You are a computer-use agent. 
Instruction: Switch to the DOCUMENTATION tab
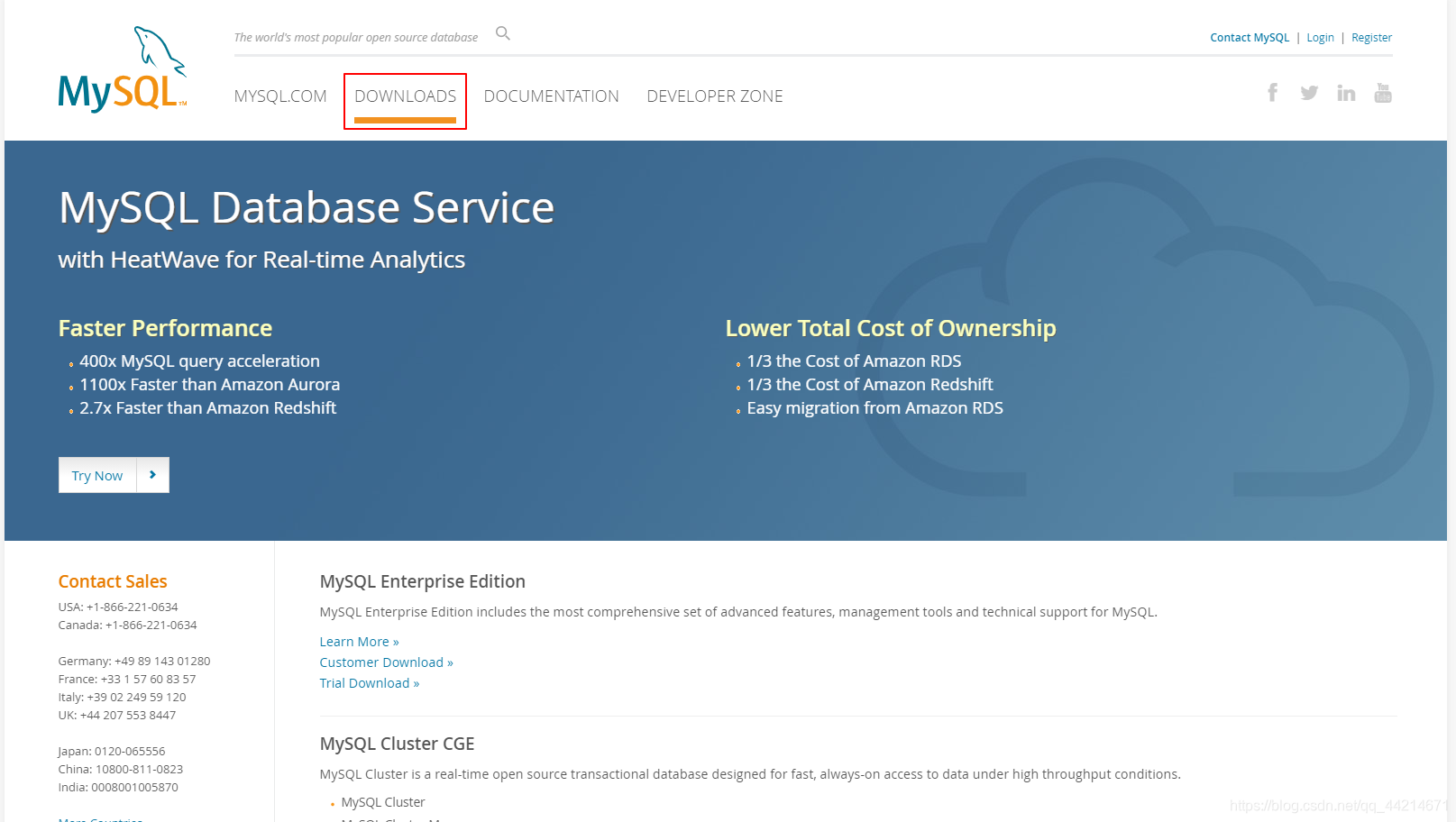tap(552, 96)
